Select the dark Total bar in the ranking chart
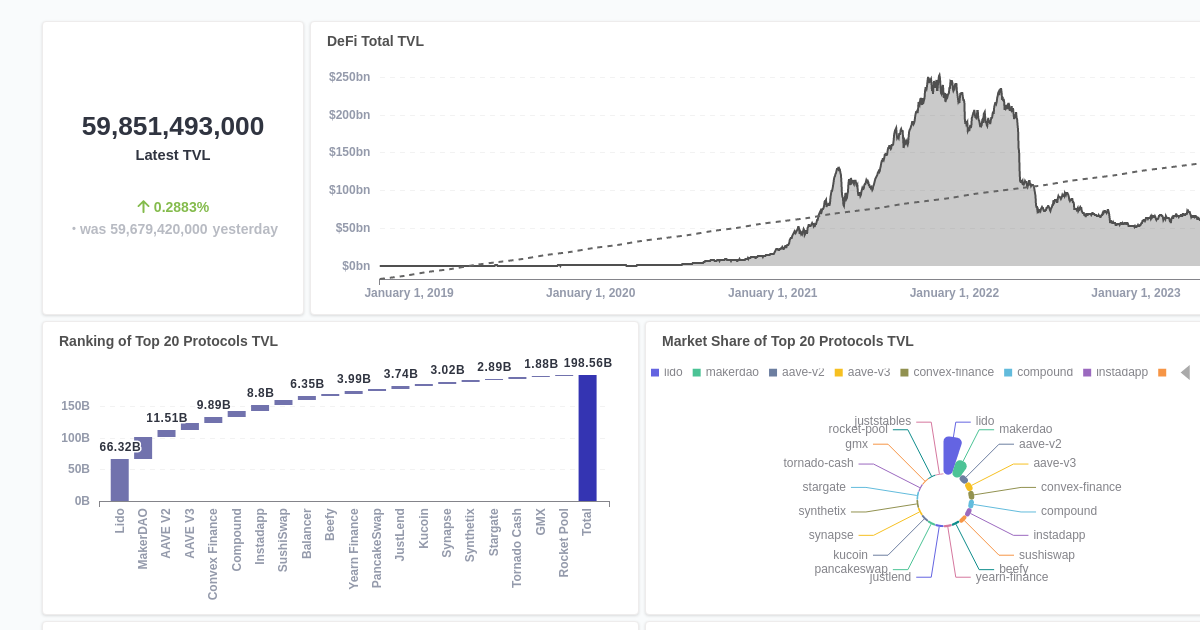Viewport: 1200px width, 630px height. (x=587, y=436)
